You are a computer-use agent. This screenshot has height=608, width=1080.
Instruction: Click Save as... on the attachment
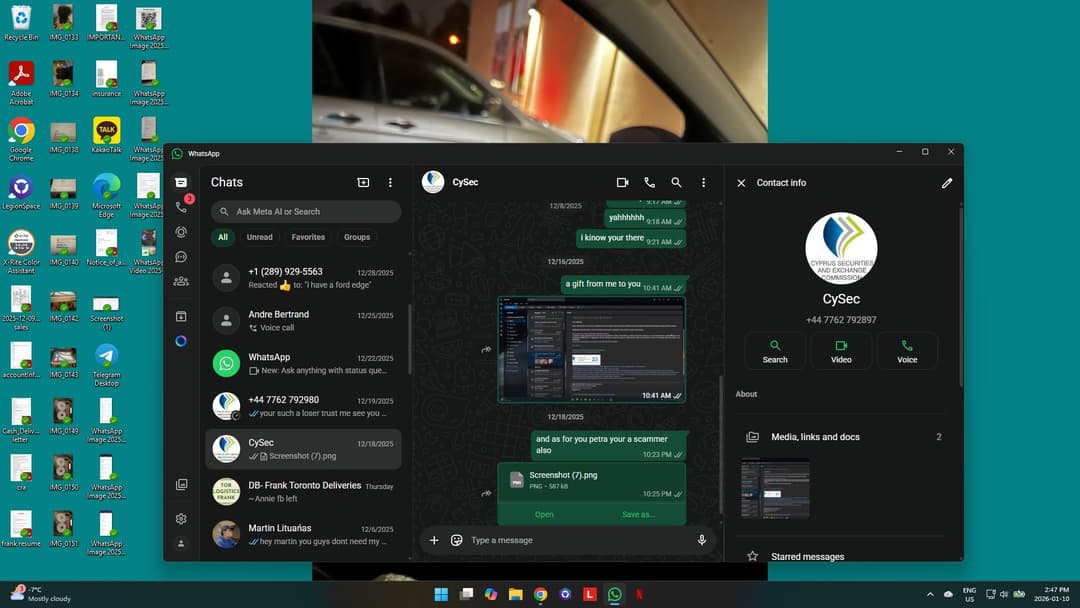[638, 514]
